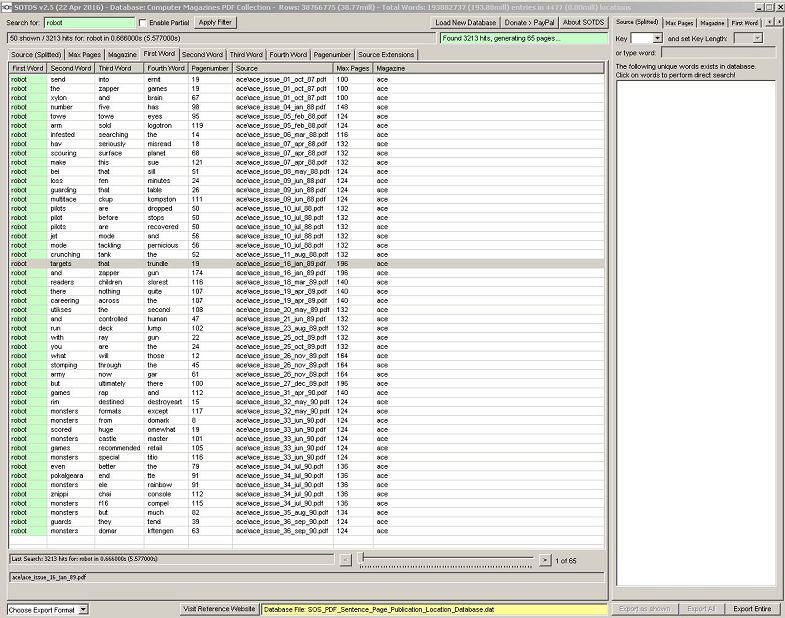Enable Partial search checkbox
785x618 pixels.
tap(142, 22)
